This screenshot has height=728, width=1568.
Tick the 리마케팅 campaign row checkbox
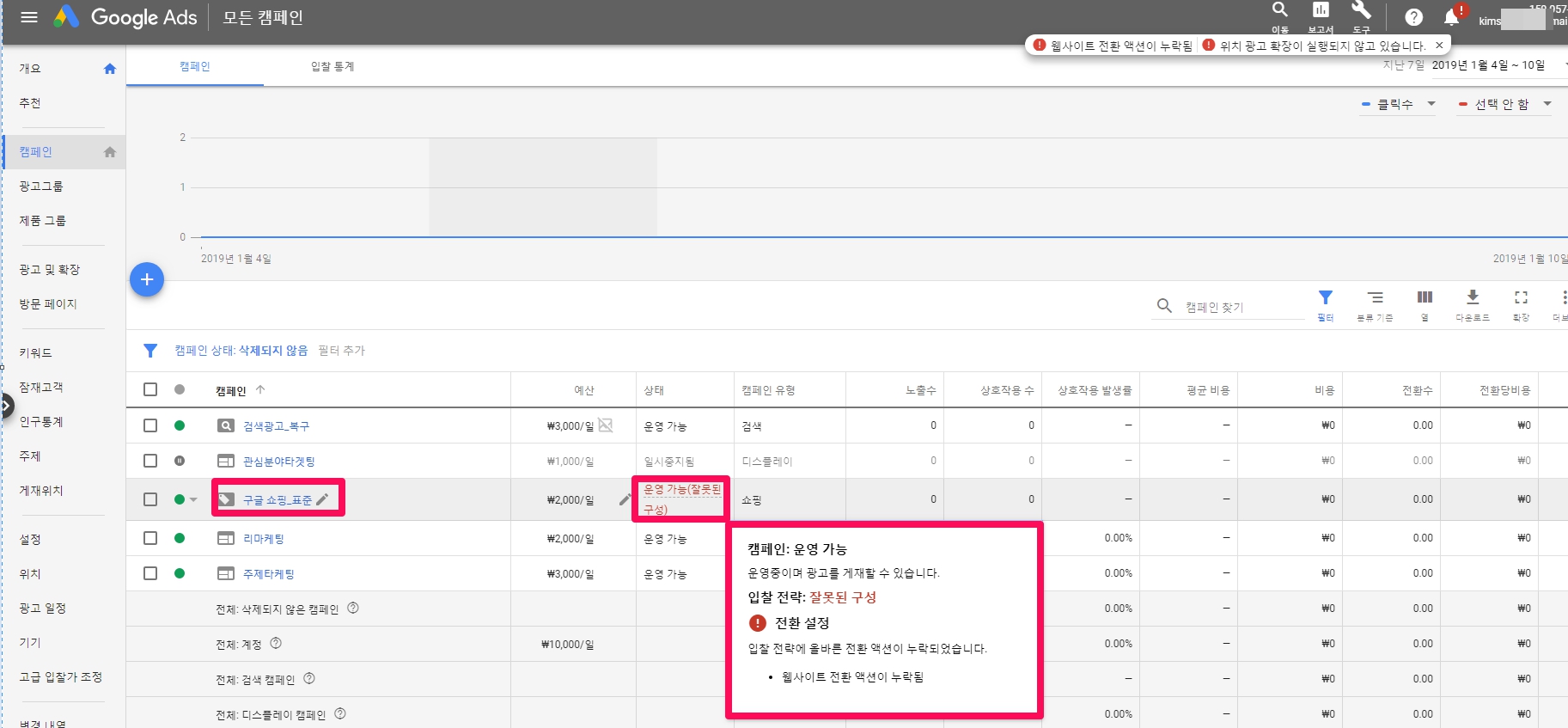(x=150, y=538)
